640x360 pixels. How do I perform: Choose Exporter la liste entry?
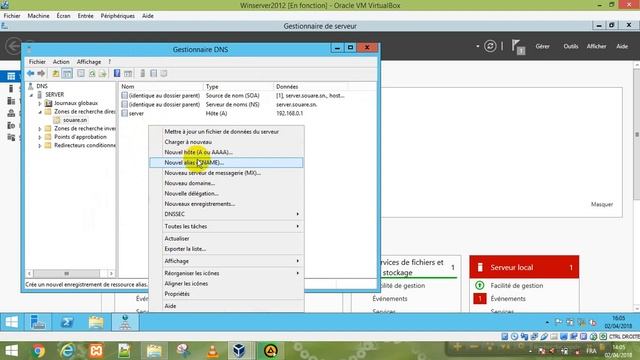(x=226, y=249)
